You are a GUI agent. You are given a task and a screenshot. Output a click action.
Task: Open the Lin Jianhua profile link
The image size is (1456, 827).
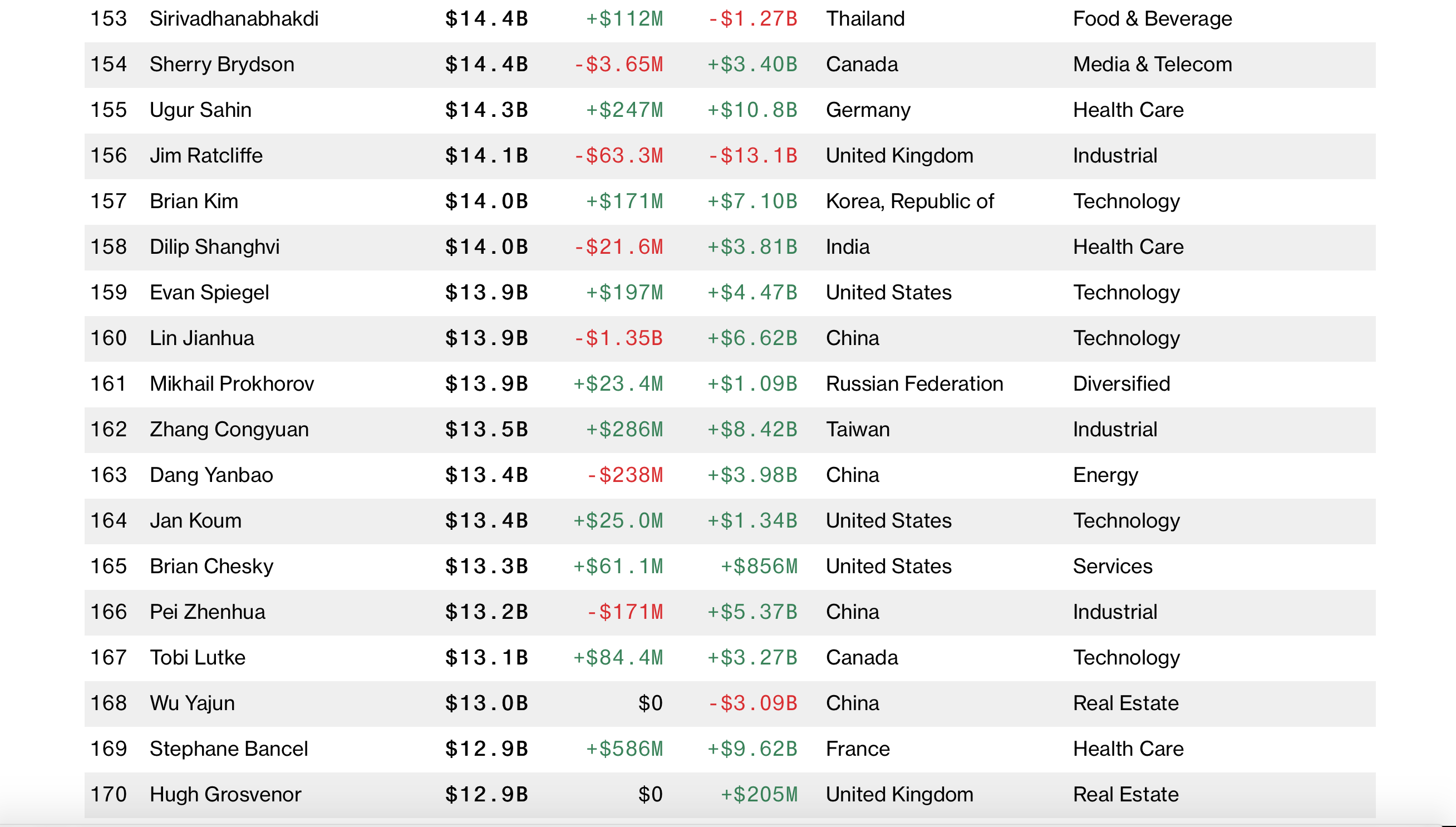point(201,338)
